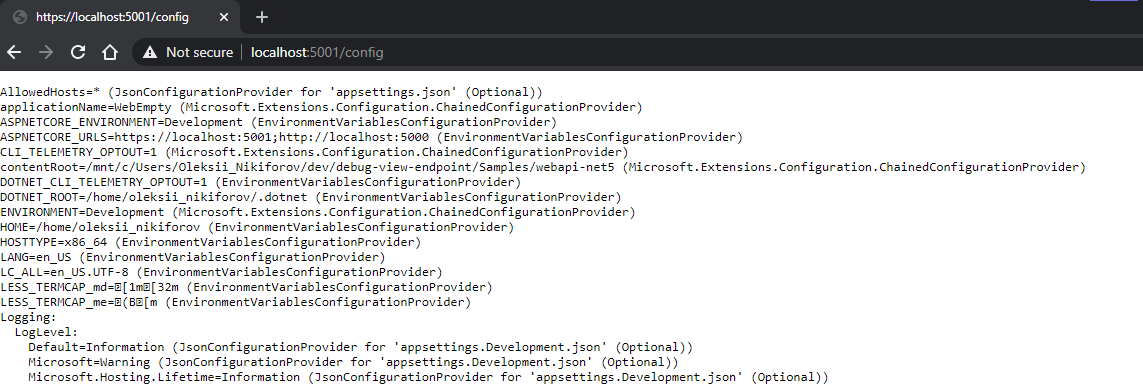Go forward using the forward arrow
The height and width of the screenshot is (387, 1143).
(x=45, y=52)
